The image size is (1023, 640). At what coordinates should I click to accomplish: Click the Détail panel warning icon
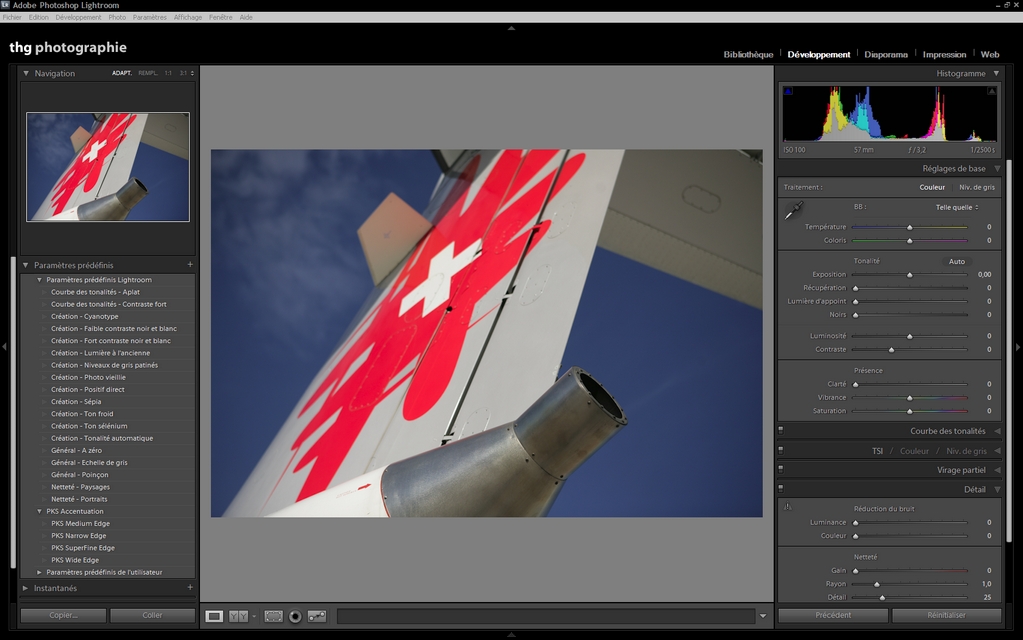click(x=788, y=506)
